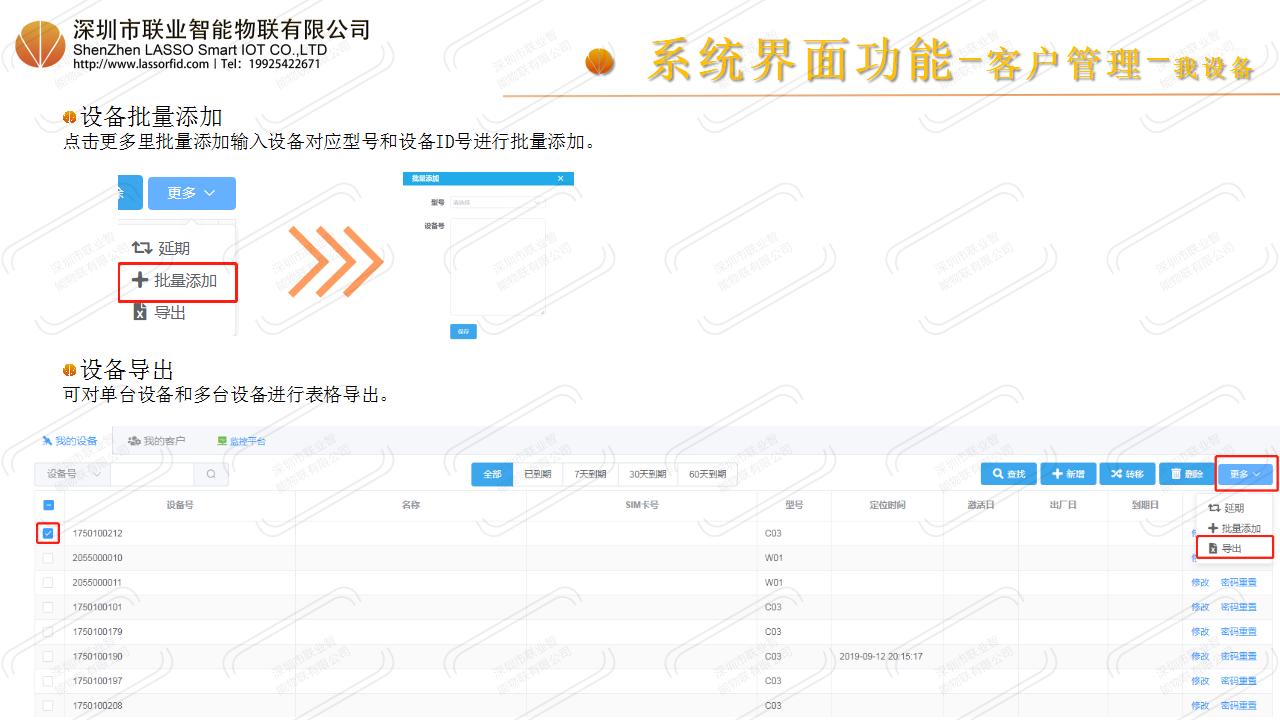Click the 导出 export item in lower dropdown
The width and height of the screenshot is (1280, 720).
click(1231, 548)
